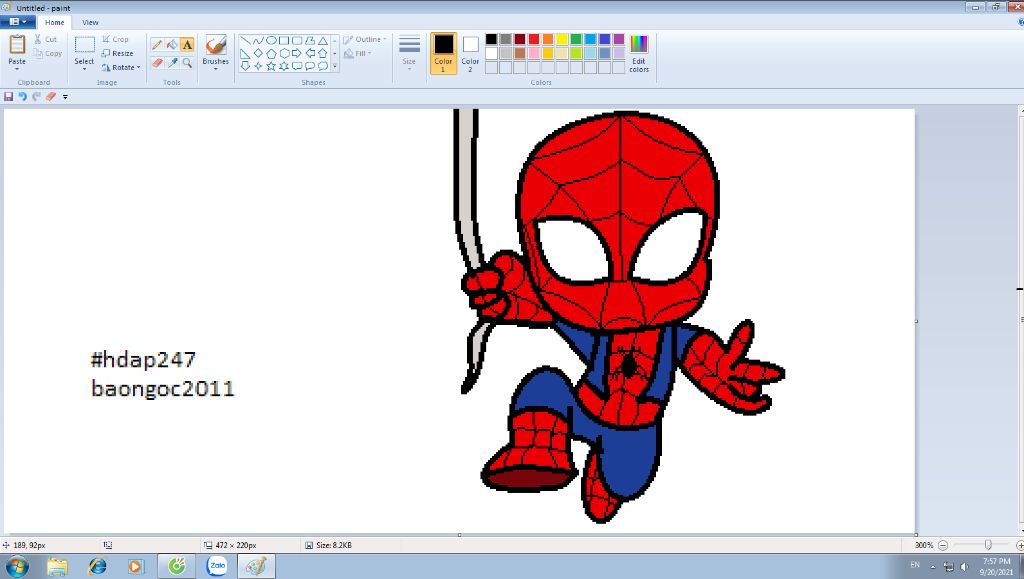Click the Resize button

[118, 53]
